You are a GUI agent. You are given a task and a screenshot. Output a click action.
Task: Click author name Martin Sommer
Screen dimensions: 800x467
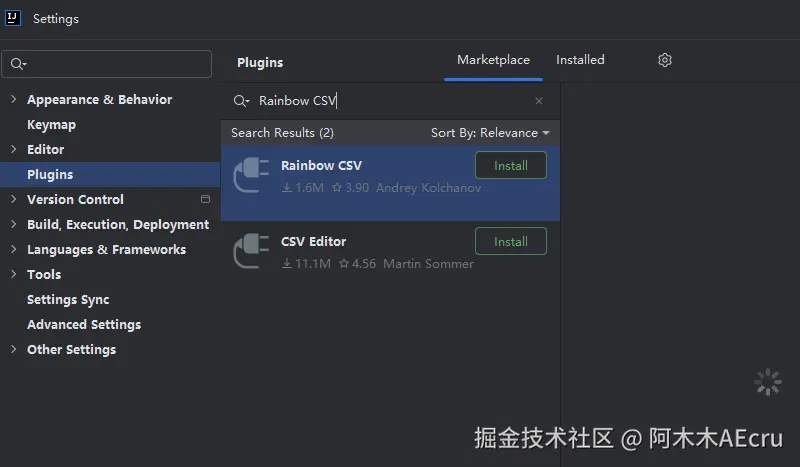click(x=429, y=264)
